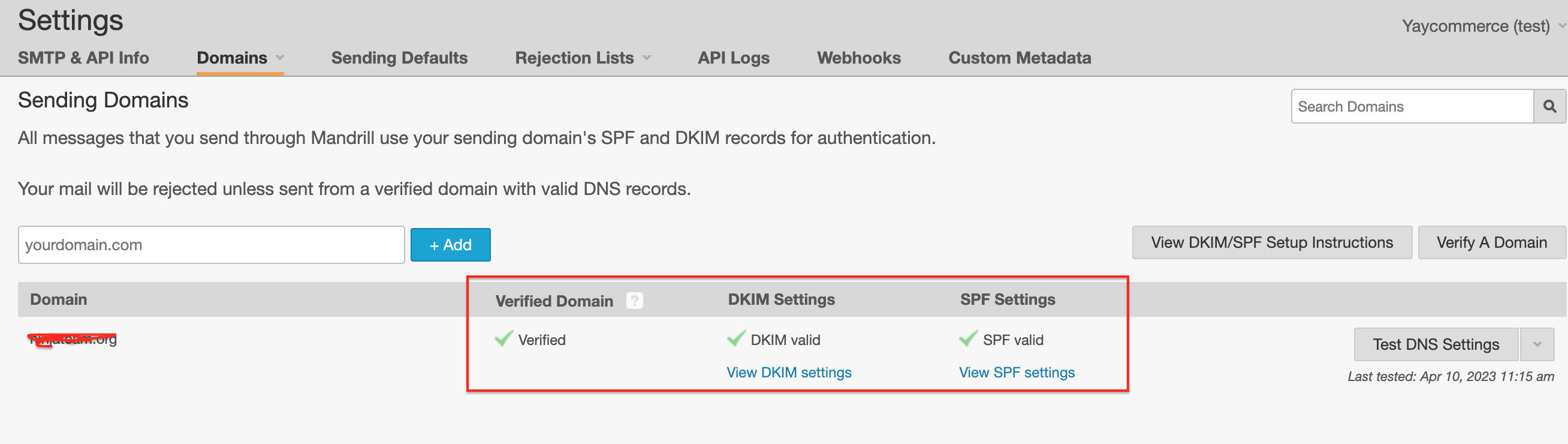This screenshot has width=1568, height=444.
Task: Click the DKIM valid checkmark icon
Action: click(x=736, y=338)
